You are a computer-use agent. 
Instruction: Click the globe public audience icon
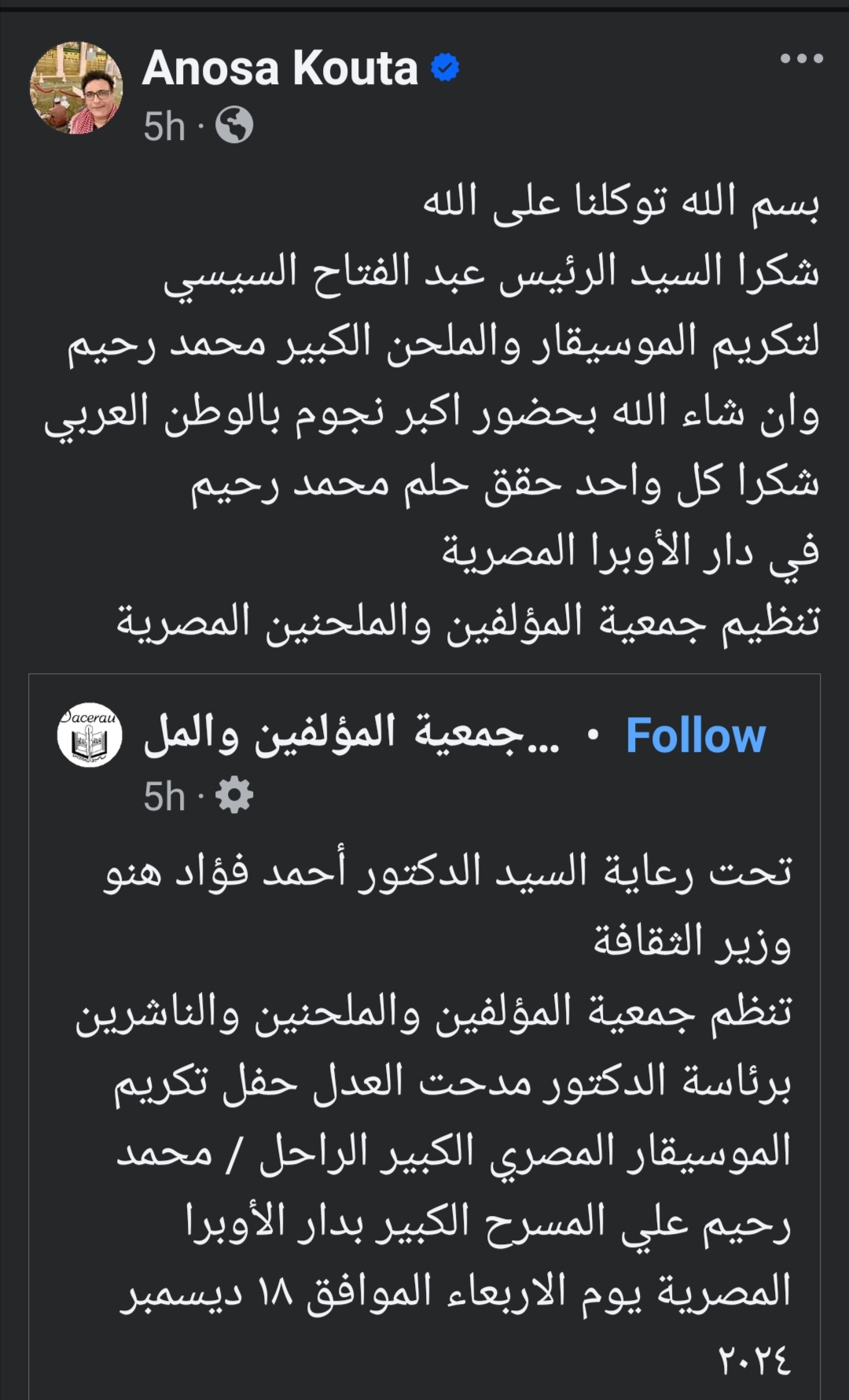[x=234, y=126]
